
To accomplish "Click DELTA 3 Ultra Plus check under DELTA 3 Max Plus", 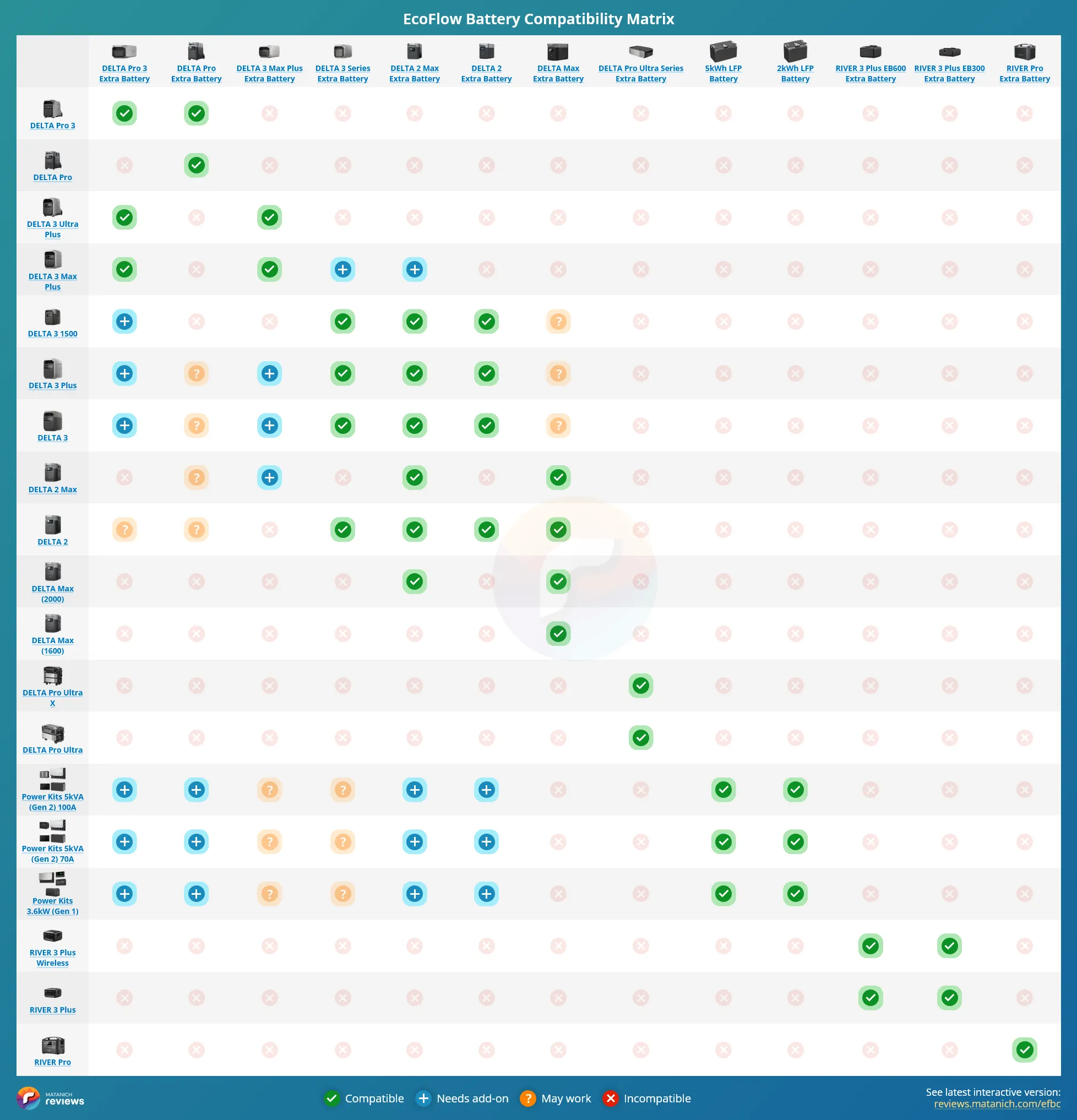I will click(x=270, y=217).
